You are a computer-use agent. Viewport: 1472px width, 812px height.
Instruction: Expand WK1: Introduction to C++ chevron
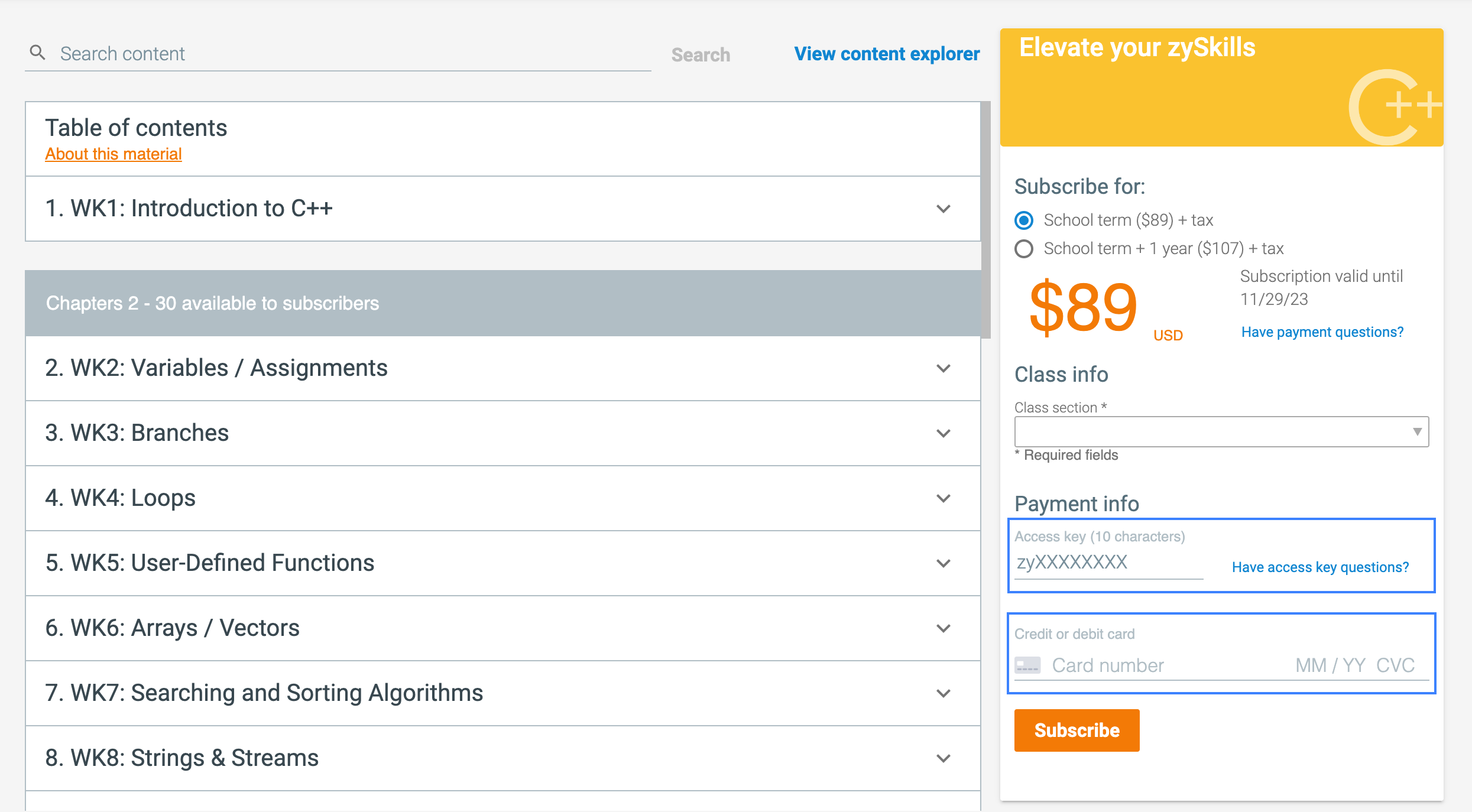[943, 209]
